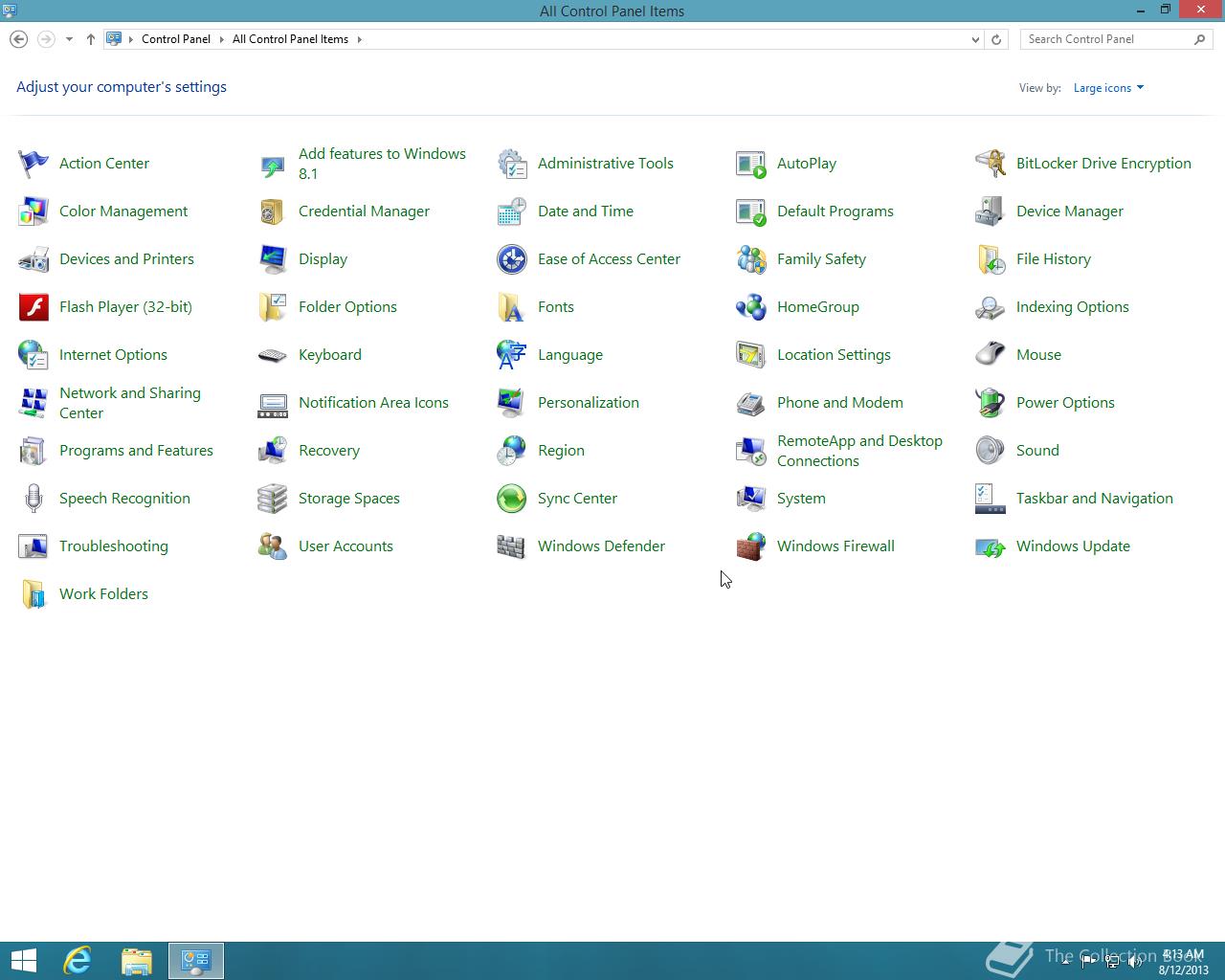Open the Sound speaker icon
Screen dimensions: 1225x980
pyautogui.click(x=991, y=451)
